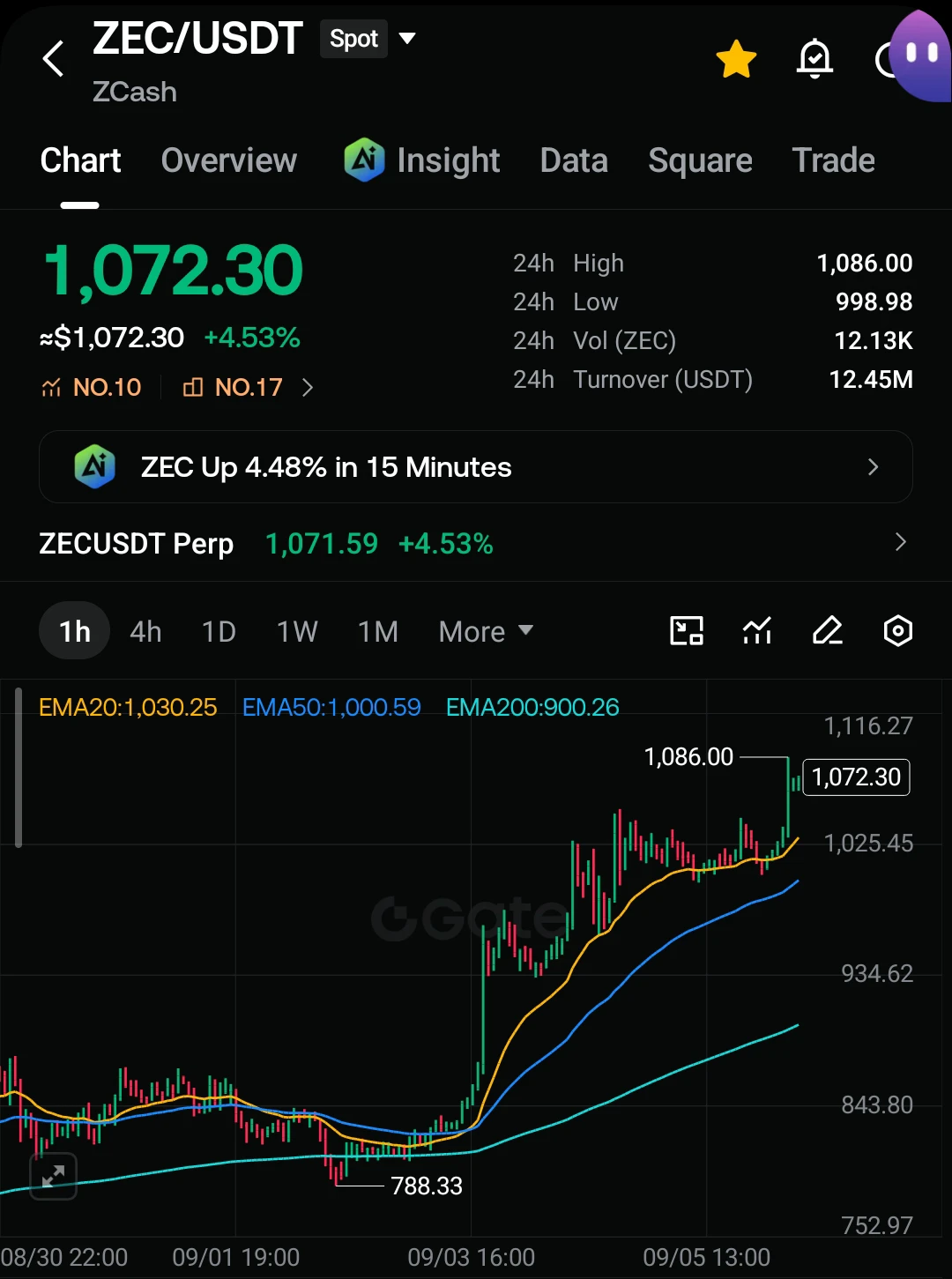
Task: Tap the 24h High value 1,086.00
Action: pyautogui.click(x=865, y=264)
